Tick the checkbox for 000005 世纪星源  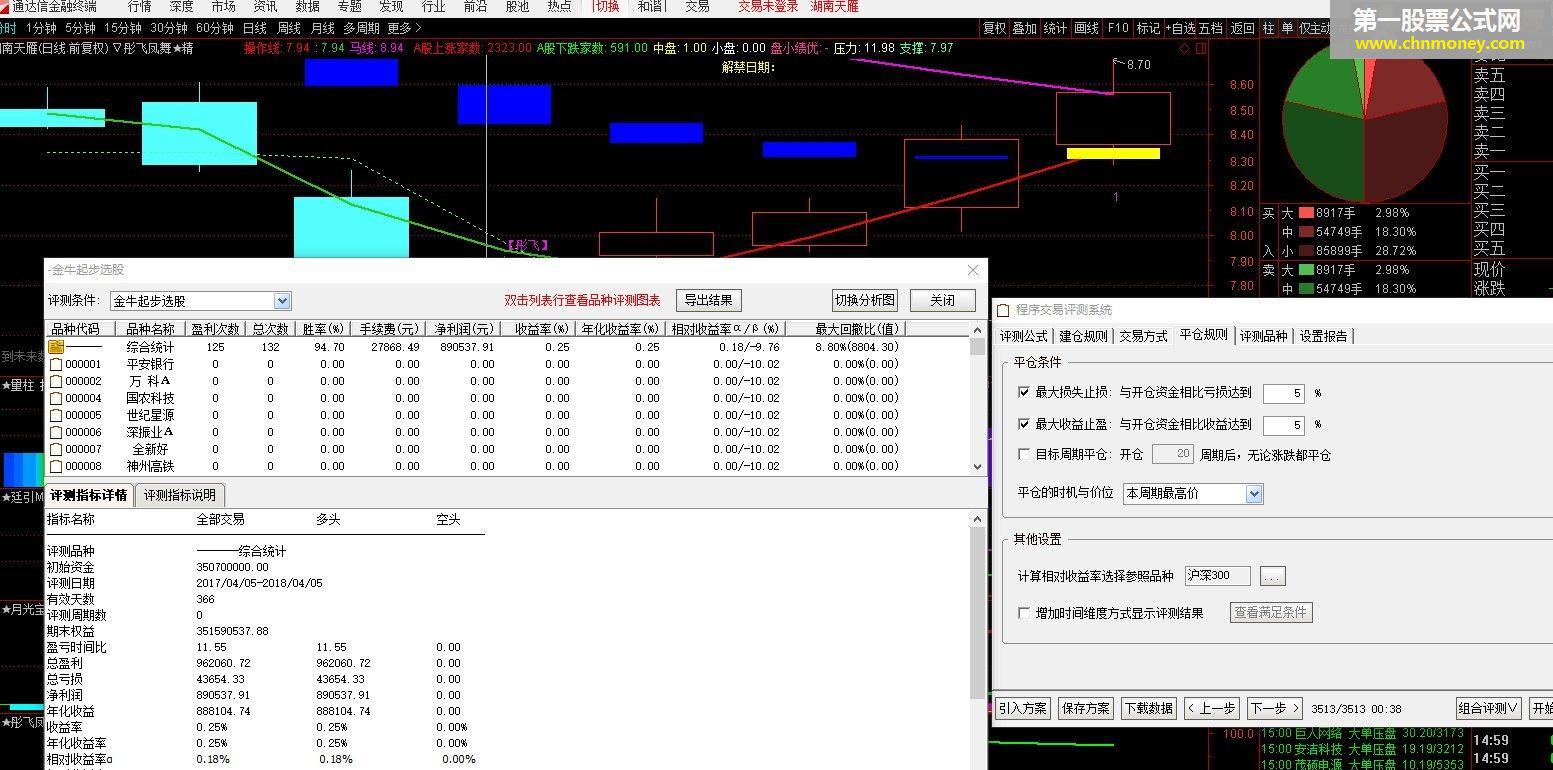coord(56,416)
